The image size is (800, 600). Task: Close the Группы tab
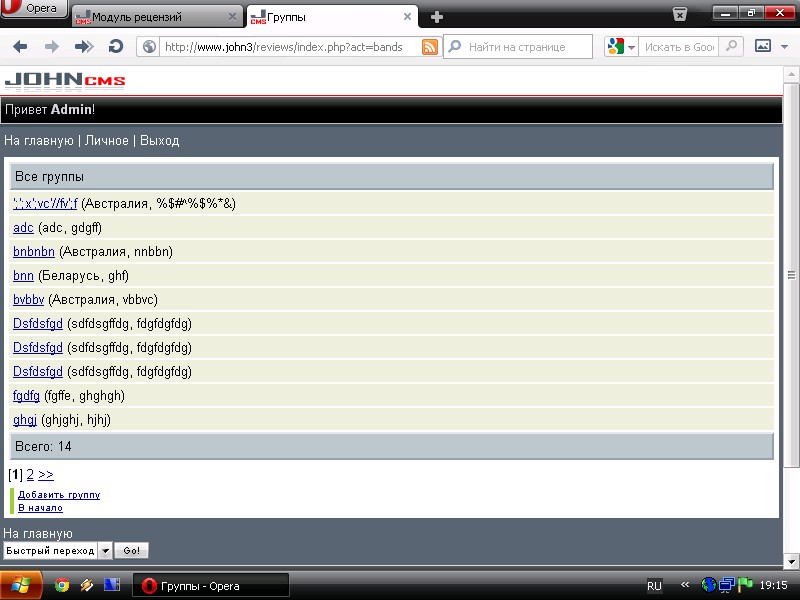tap(407, 17)
